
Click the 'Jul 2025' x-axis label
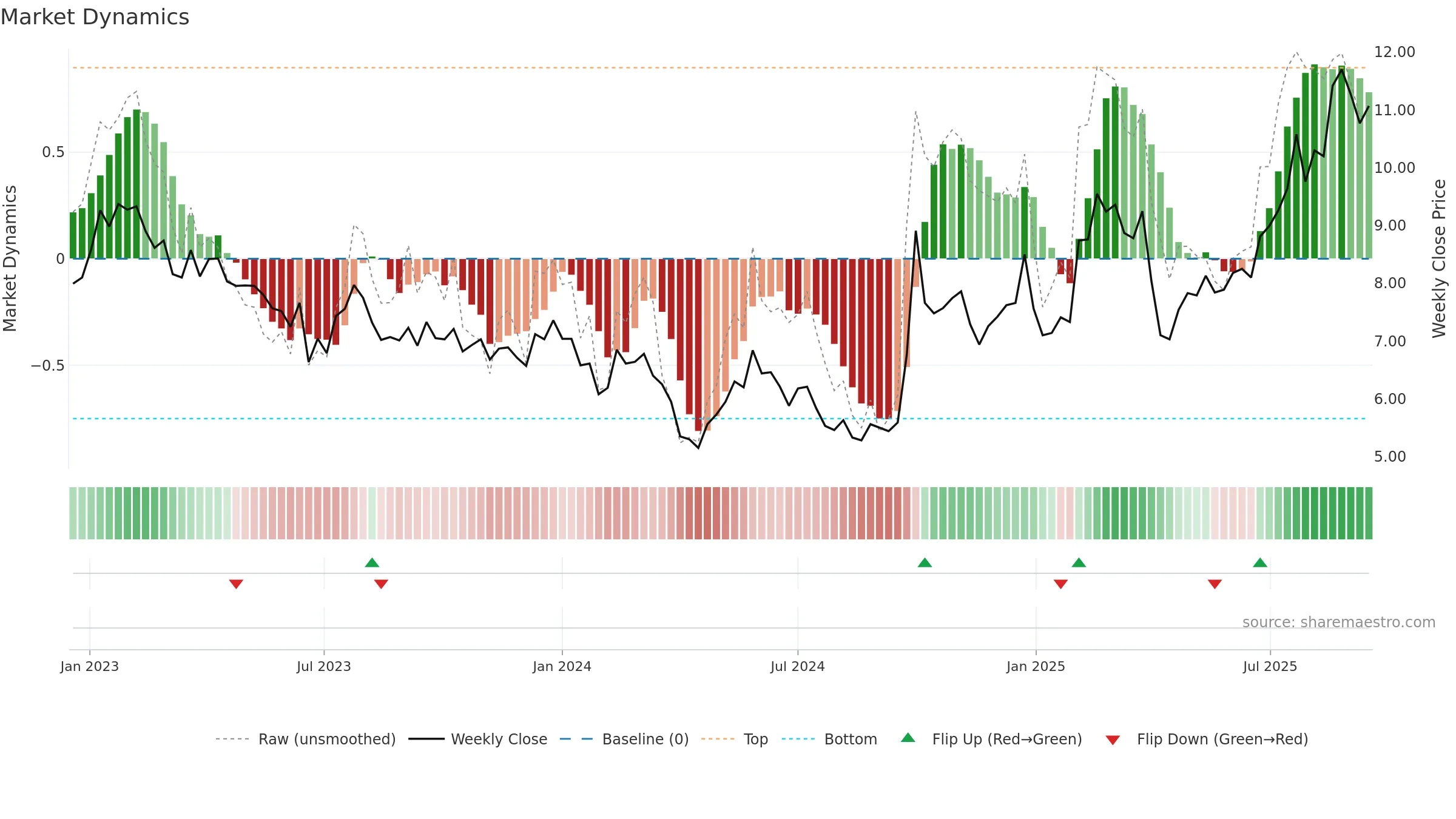1270,666
